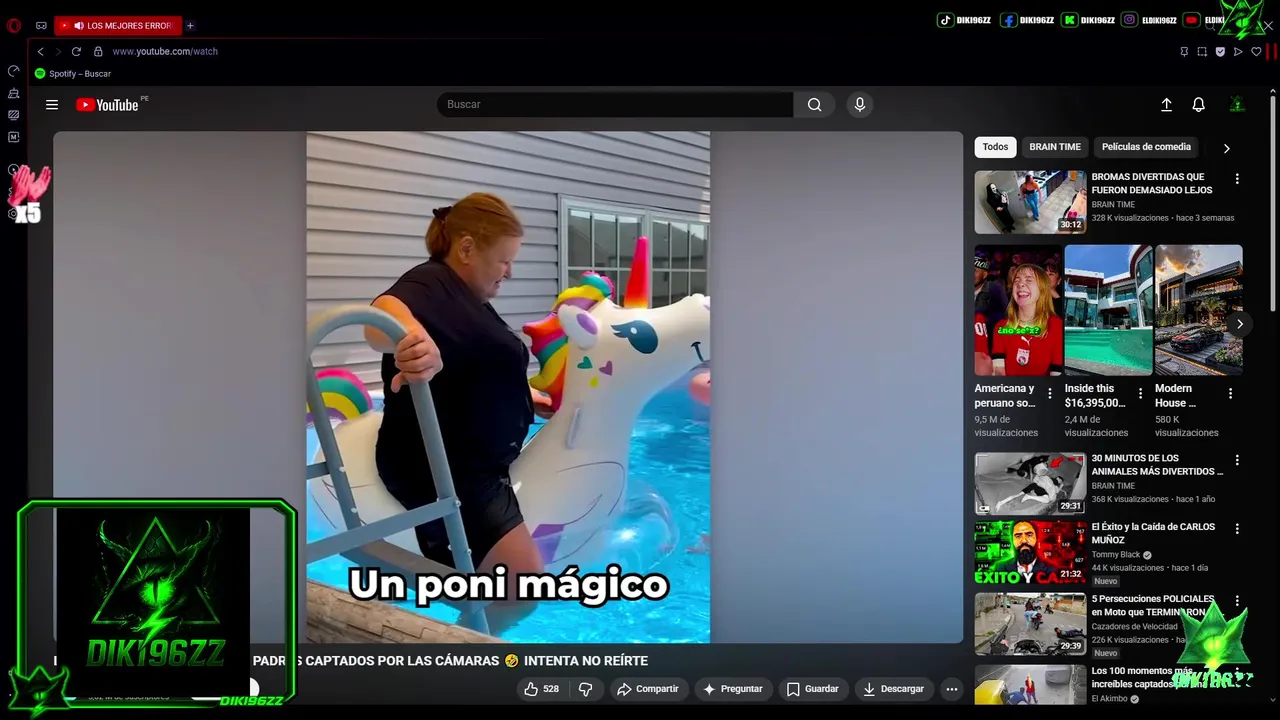
Task: Open a new tab with the plus button
Action: click(x=190, y=26)
